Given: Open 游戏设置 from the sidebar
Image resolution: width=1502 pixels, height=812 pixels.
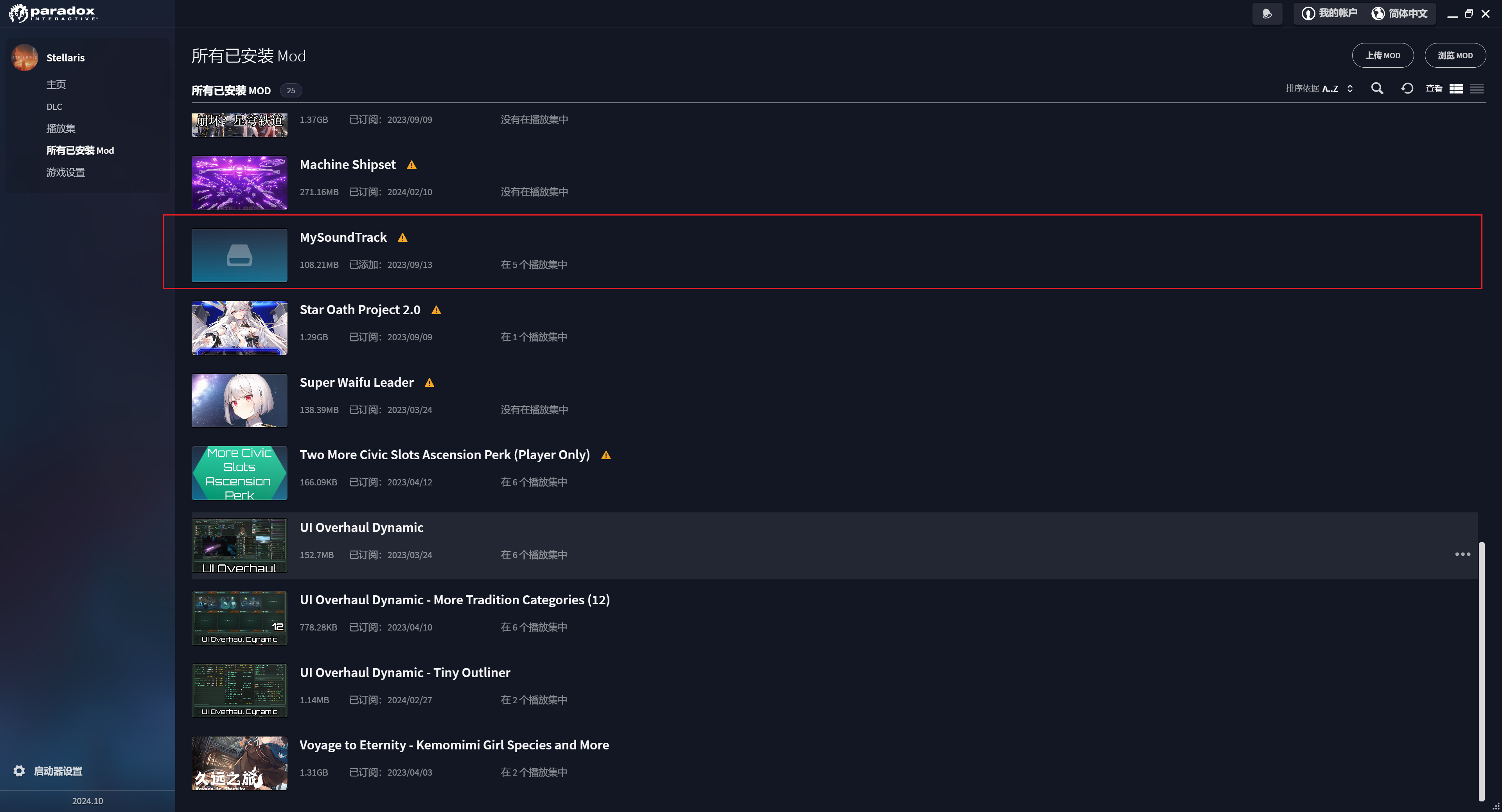Looking at the screenshot, I should point(65,172).
